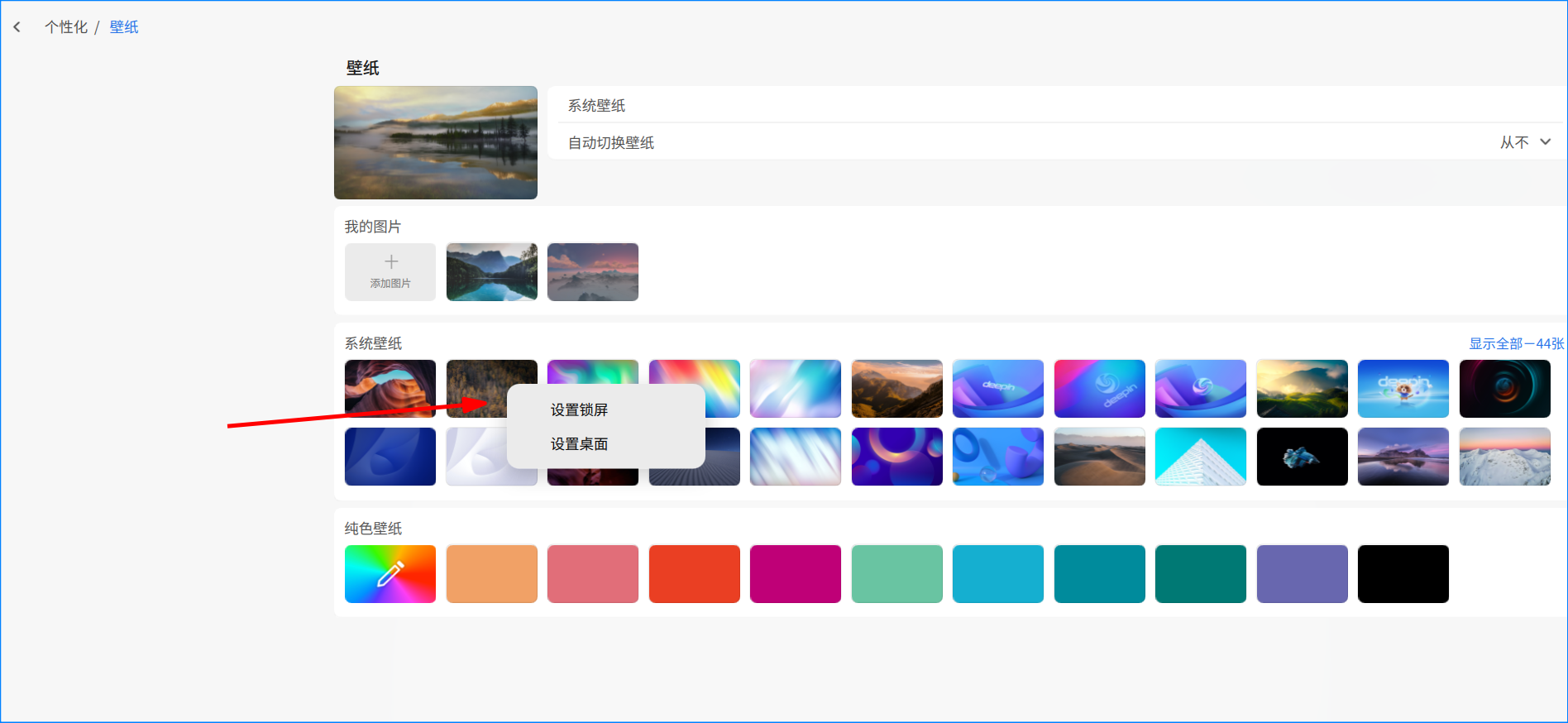Choose 设置锁屏 from the context menu

[579, 409]
